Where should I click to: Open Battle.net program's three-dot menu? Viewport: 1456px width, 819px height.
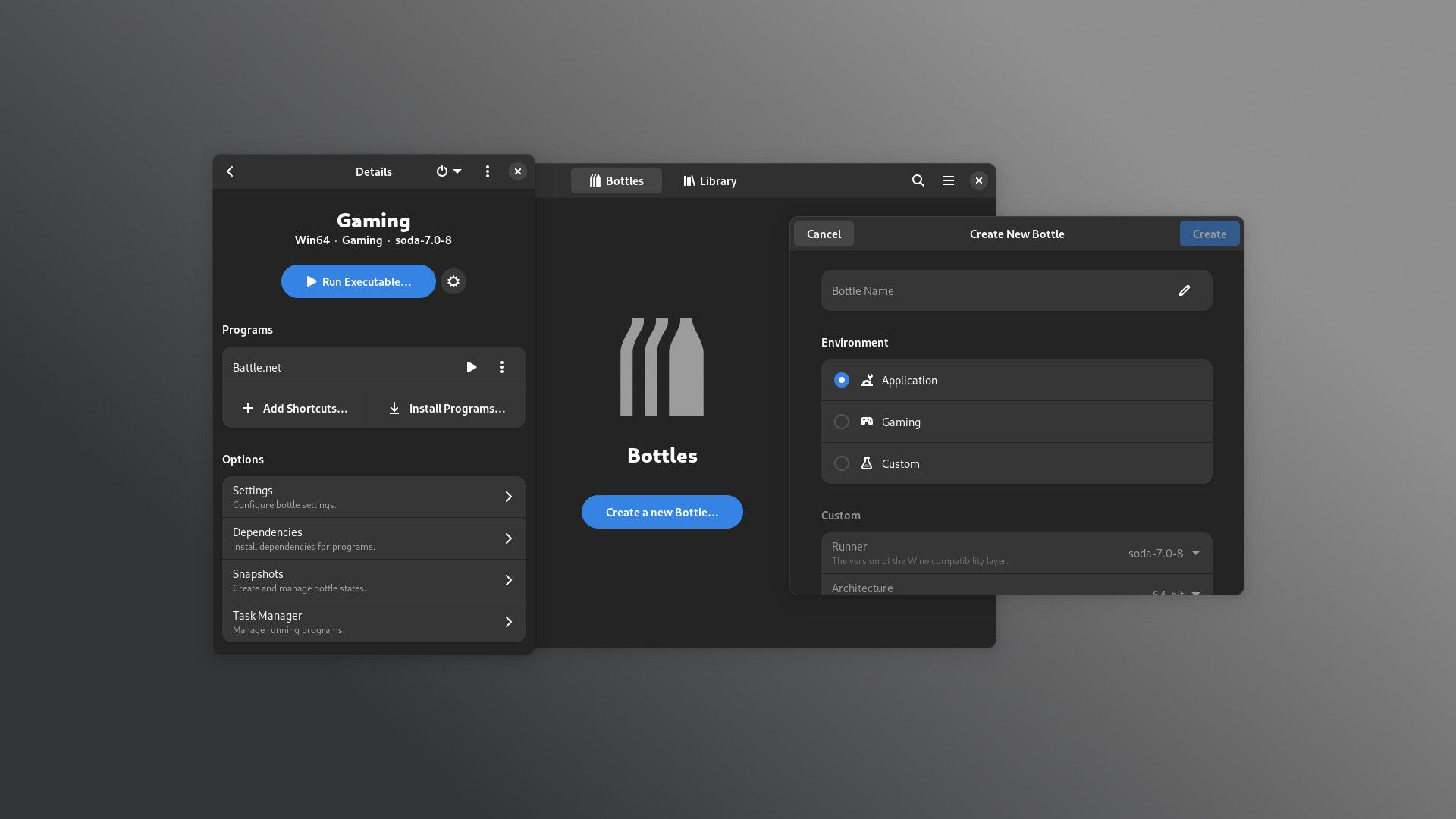(x=502, y=367)
